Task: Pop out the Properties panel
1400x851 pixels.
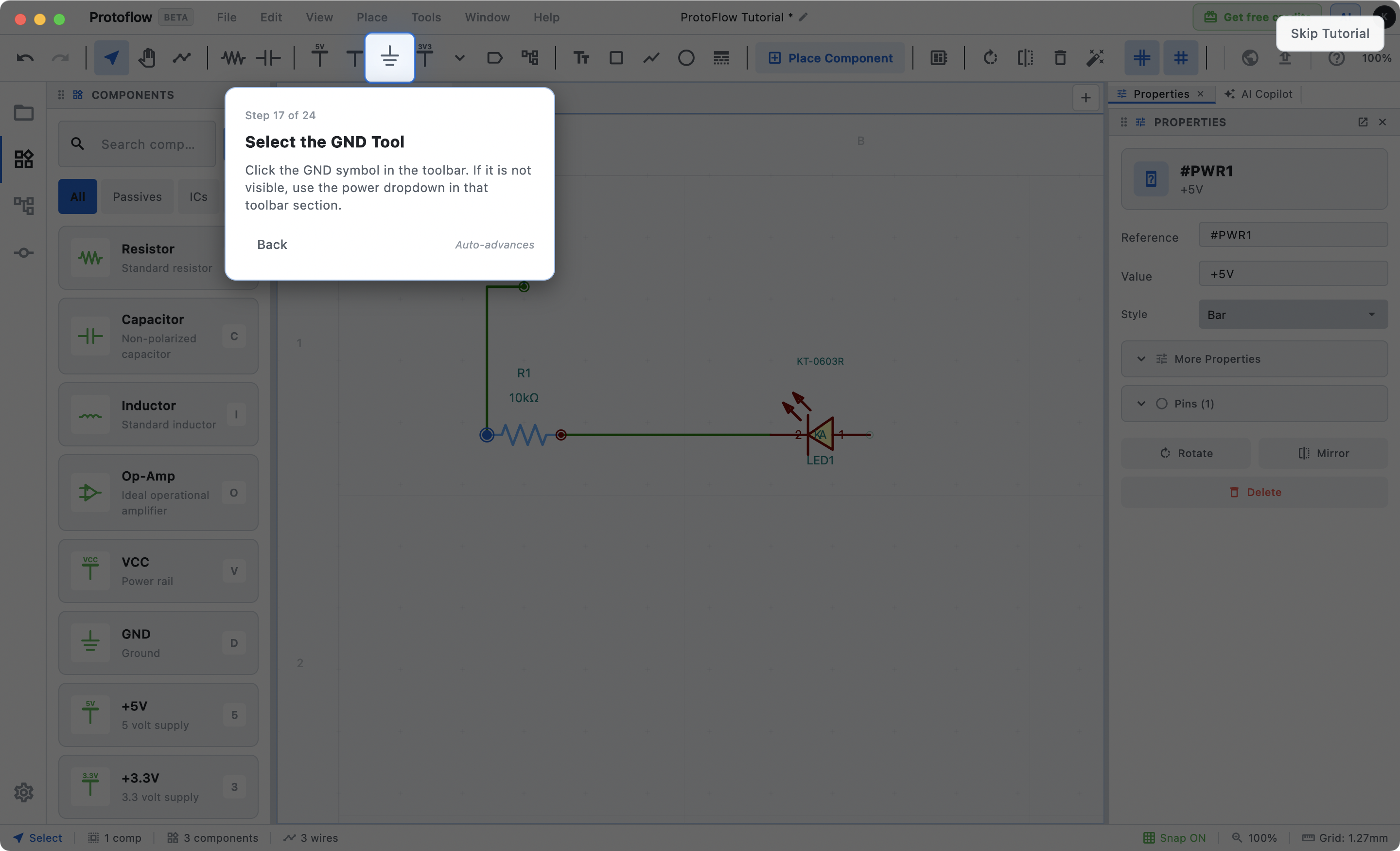Action: 1363,122
